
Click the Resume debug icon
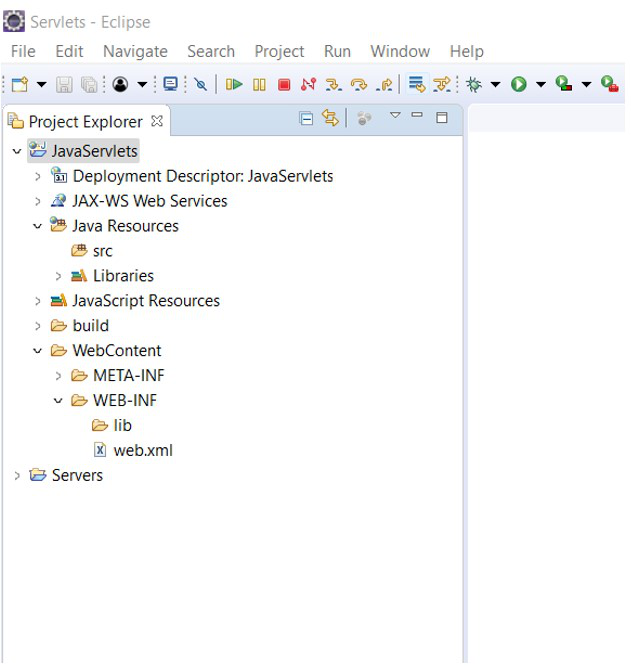[x=234, y=84]
